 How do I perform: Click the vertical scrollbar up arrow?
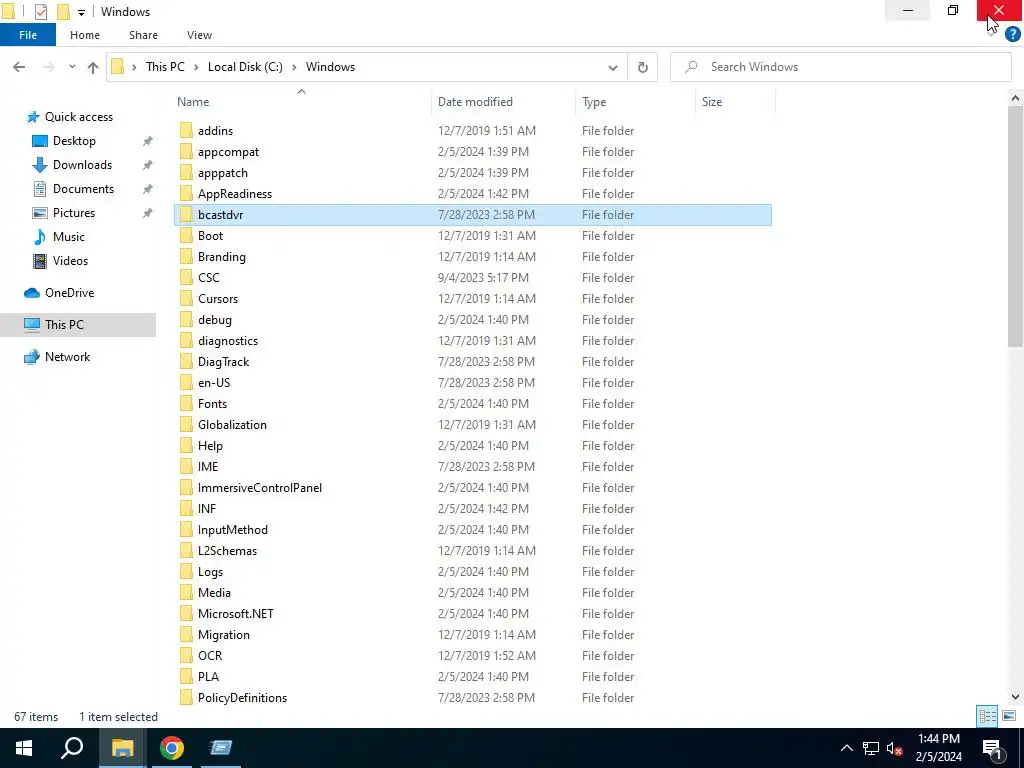(x=1015, y=98)
